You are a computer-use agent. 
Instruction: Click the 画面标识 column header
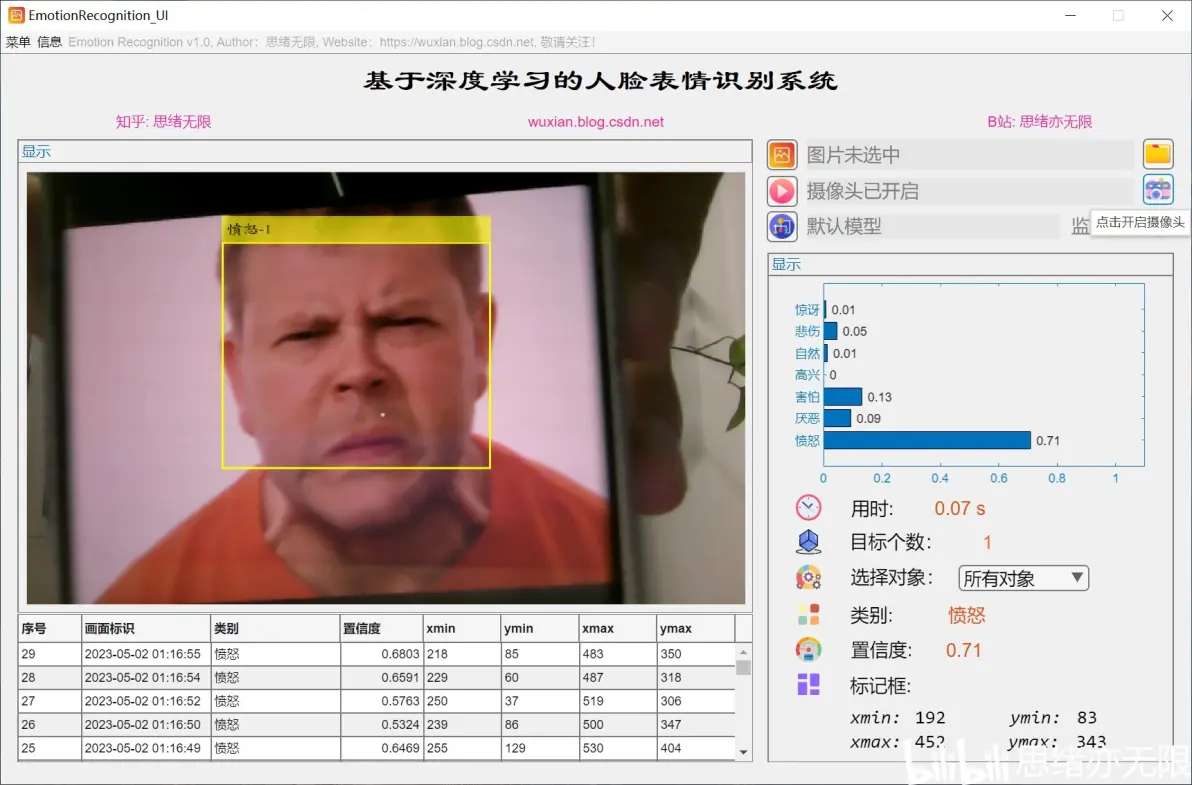pos(146,628)
